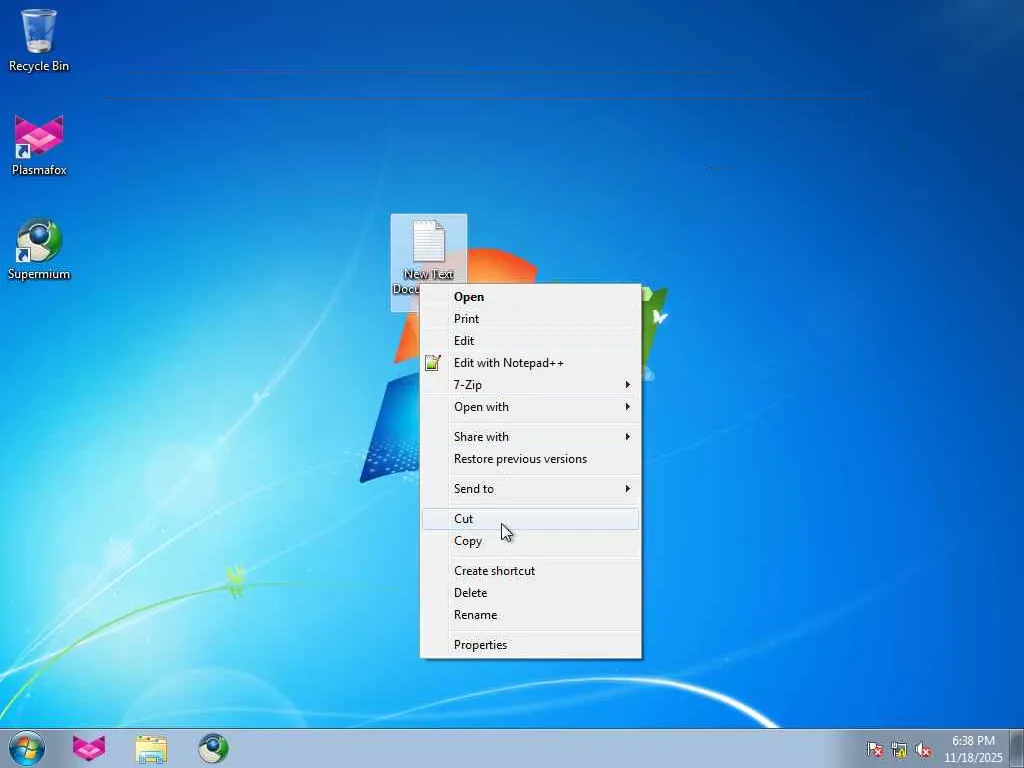Image resolution: width=1024 pixels, height=768 pixels.
Task: Launch Supermium from the taskbar
Action: [213, 748]
